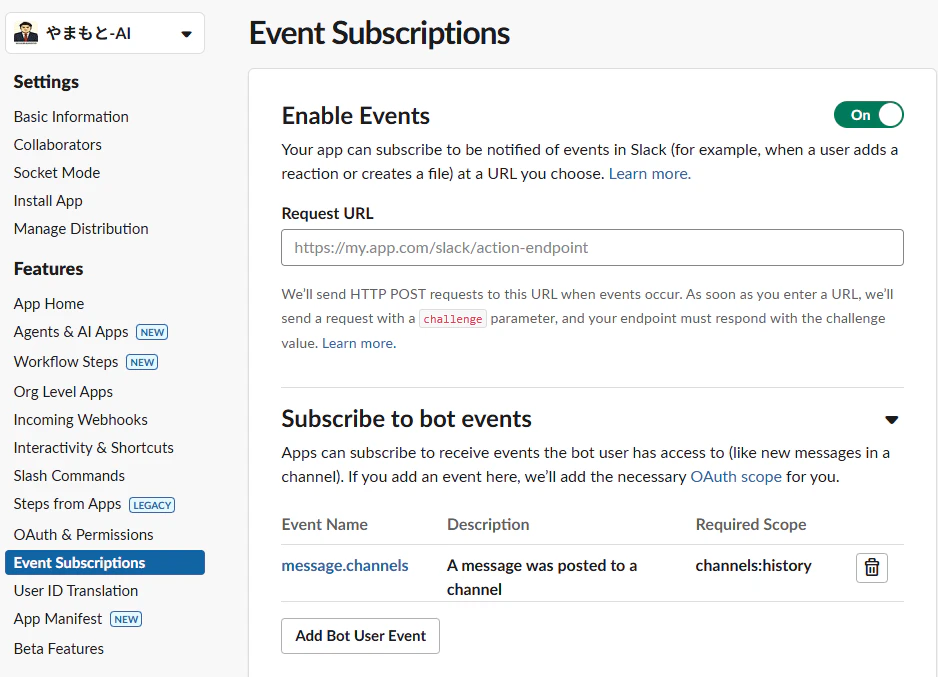Delete the message.channels event with trash icon

(872, 568)
